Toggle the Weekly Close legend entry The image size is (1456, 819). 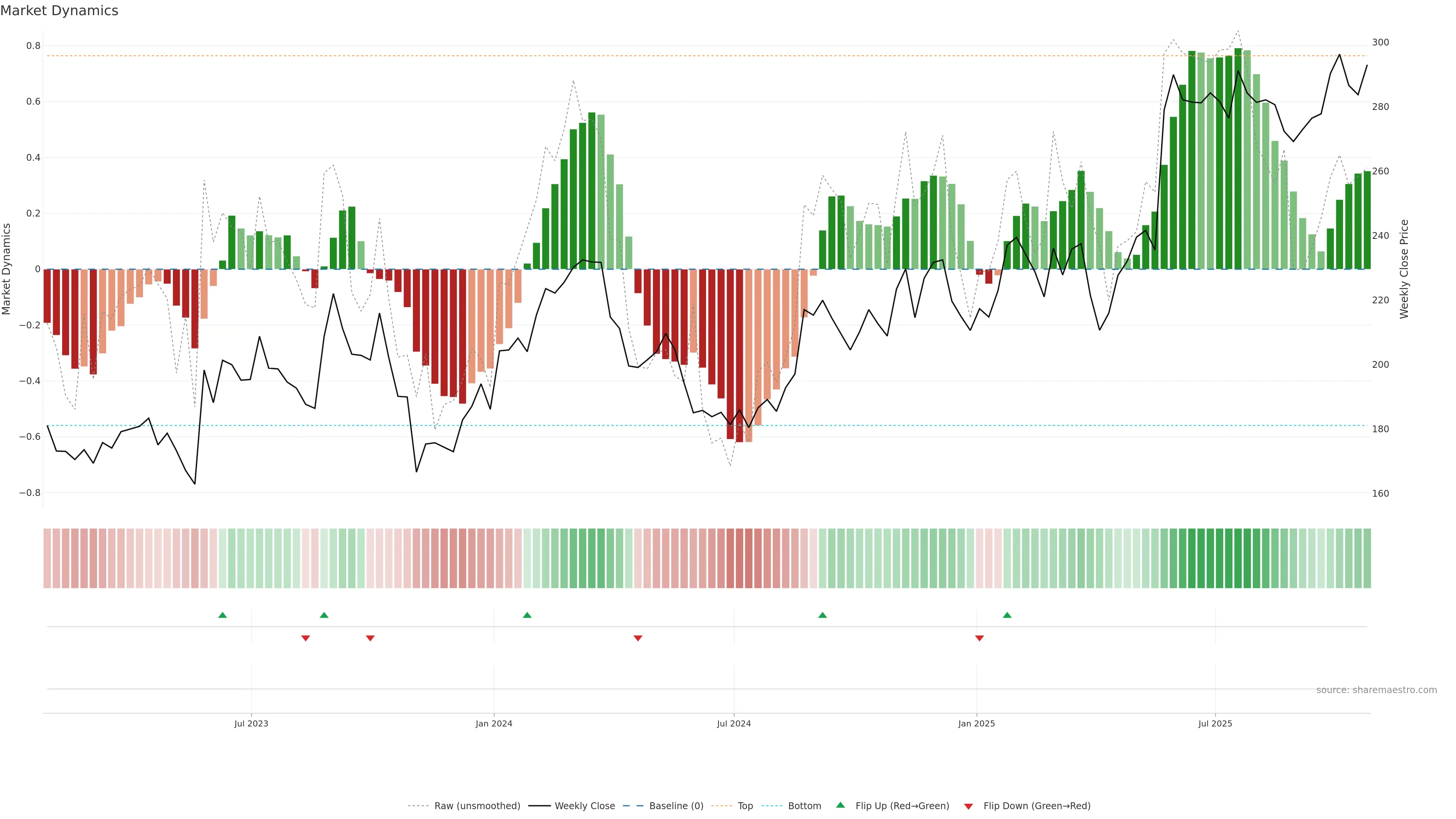pyautogui.click(x=584, y=806)
